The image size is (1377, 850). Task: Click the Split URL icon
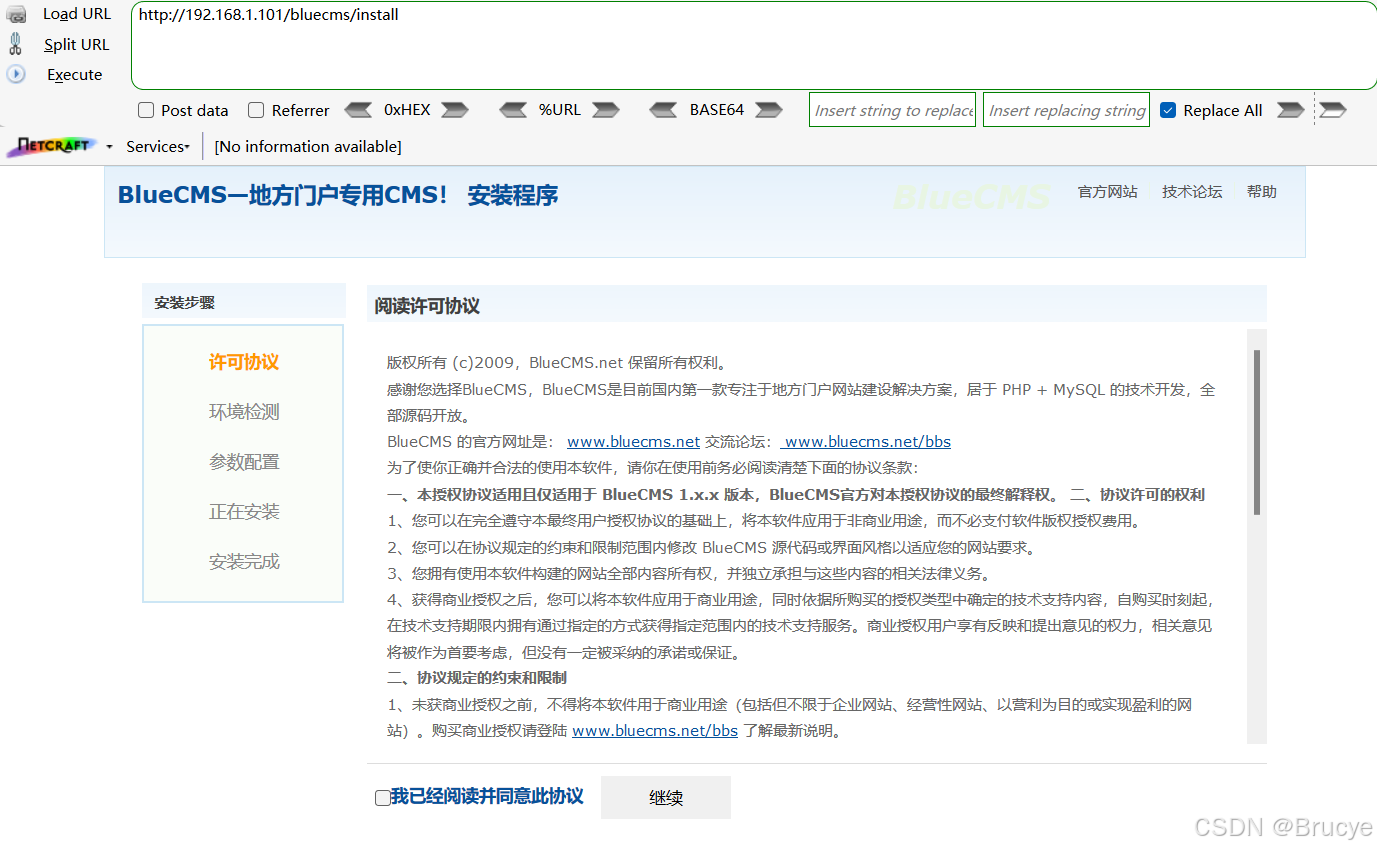pyautogui.click(x=16, y=44)
